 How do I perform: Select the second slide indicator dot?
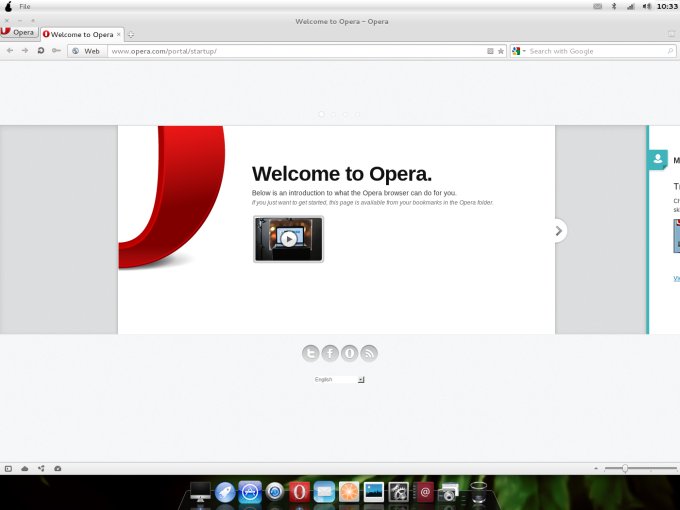[333, 114]
